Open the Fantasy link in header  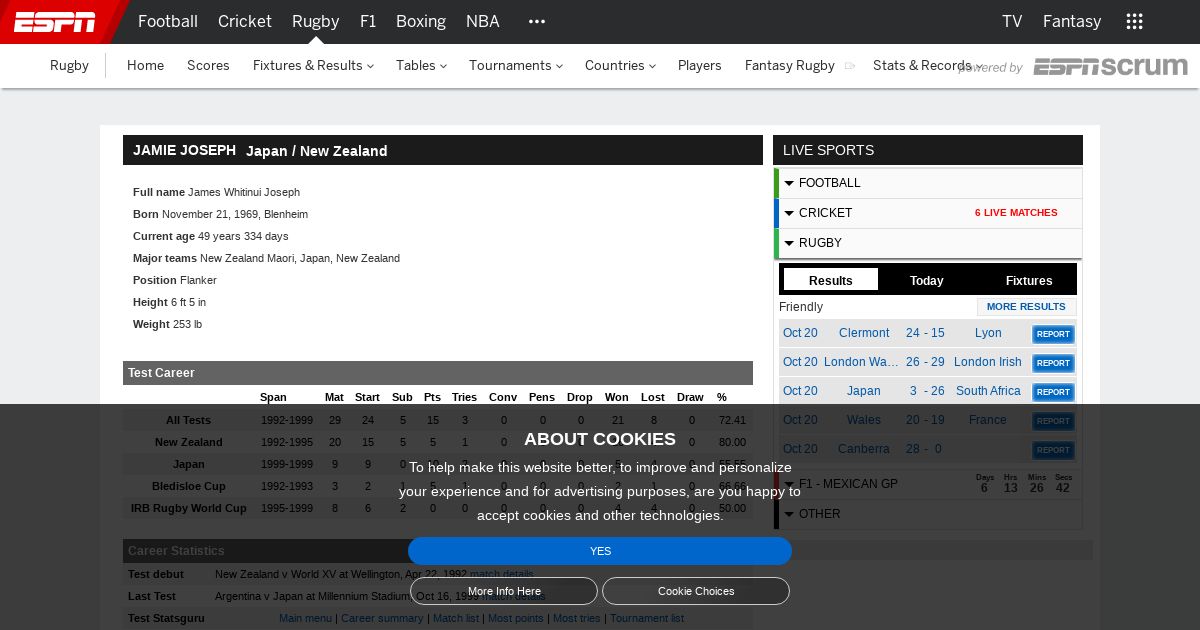[x=1072, y=21]
